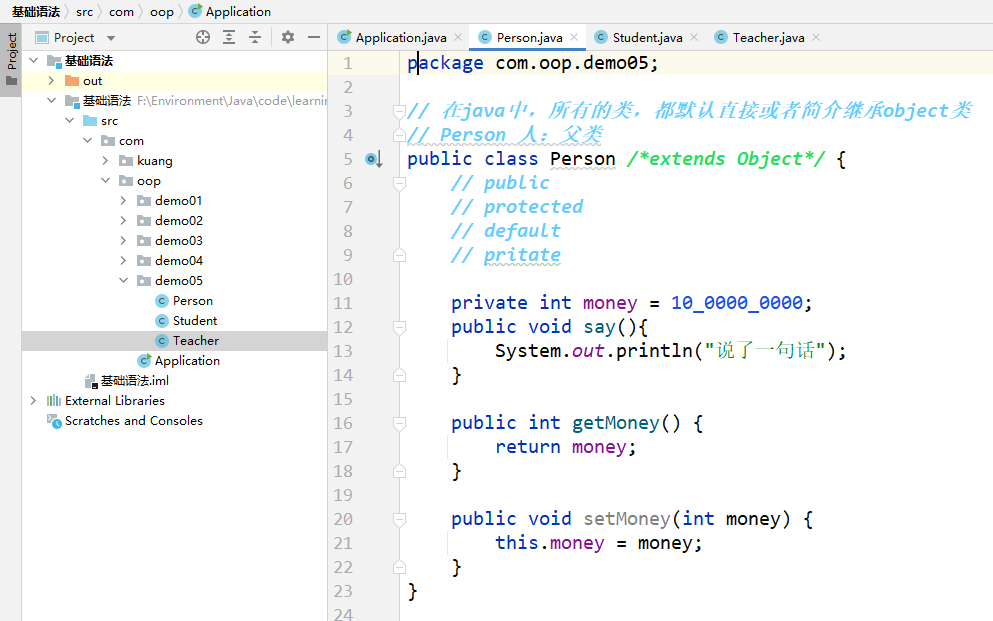Close the Application.java tab

coord(458,37)
